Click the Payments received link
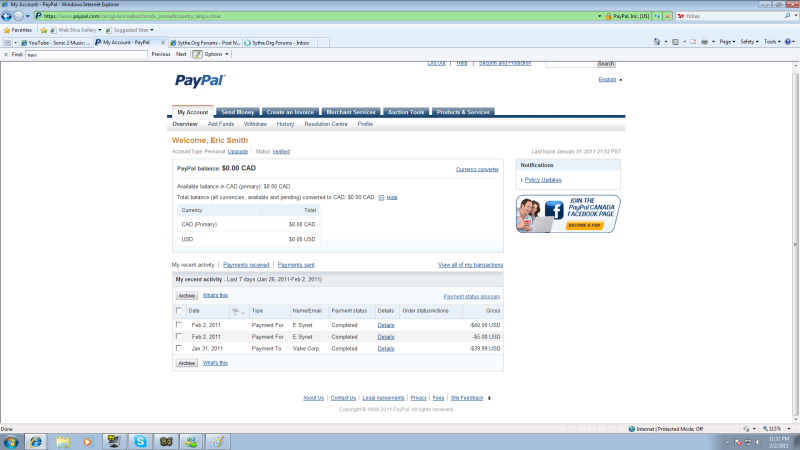 [x=246, y=265]
